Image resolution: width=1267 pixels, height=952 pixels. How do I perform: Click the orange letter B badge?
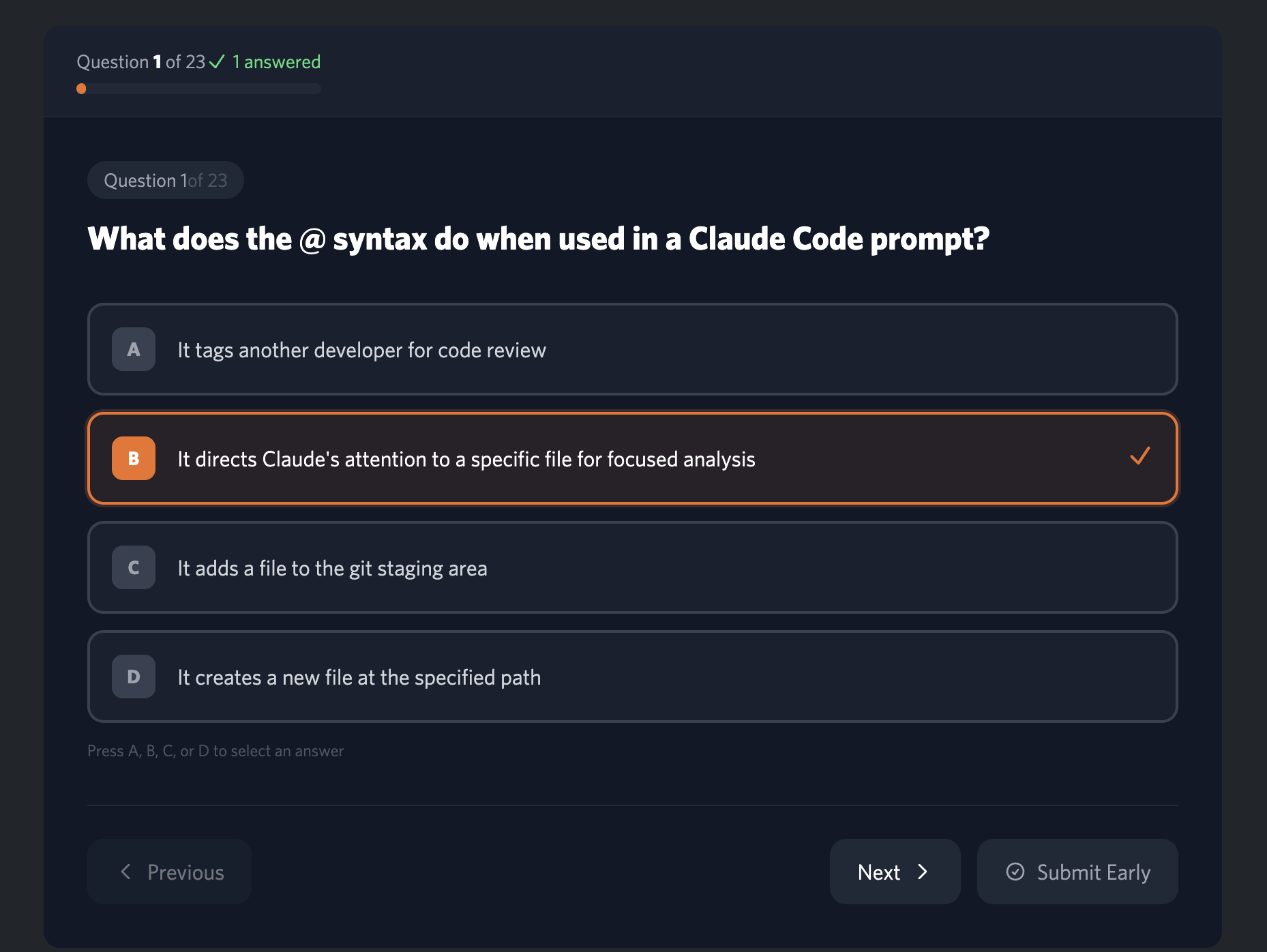134,458
